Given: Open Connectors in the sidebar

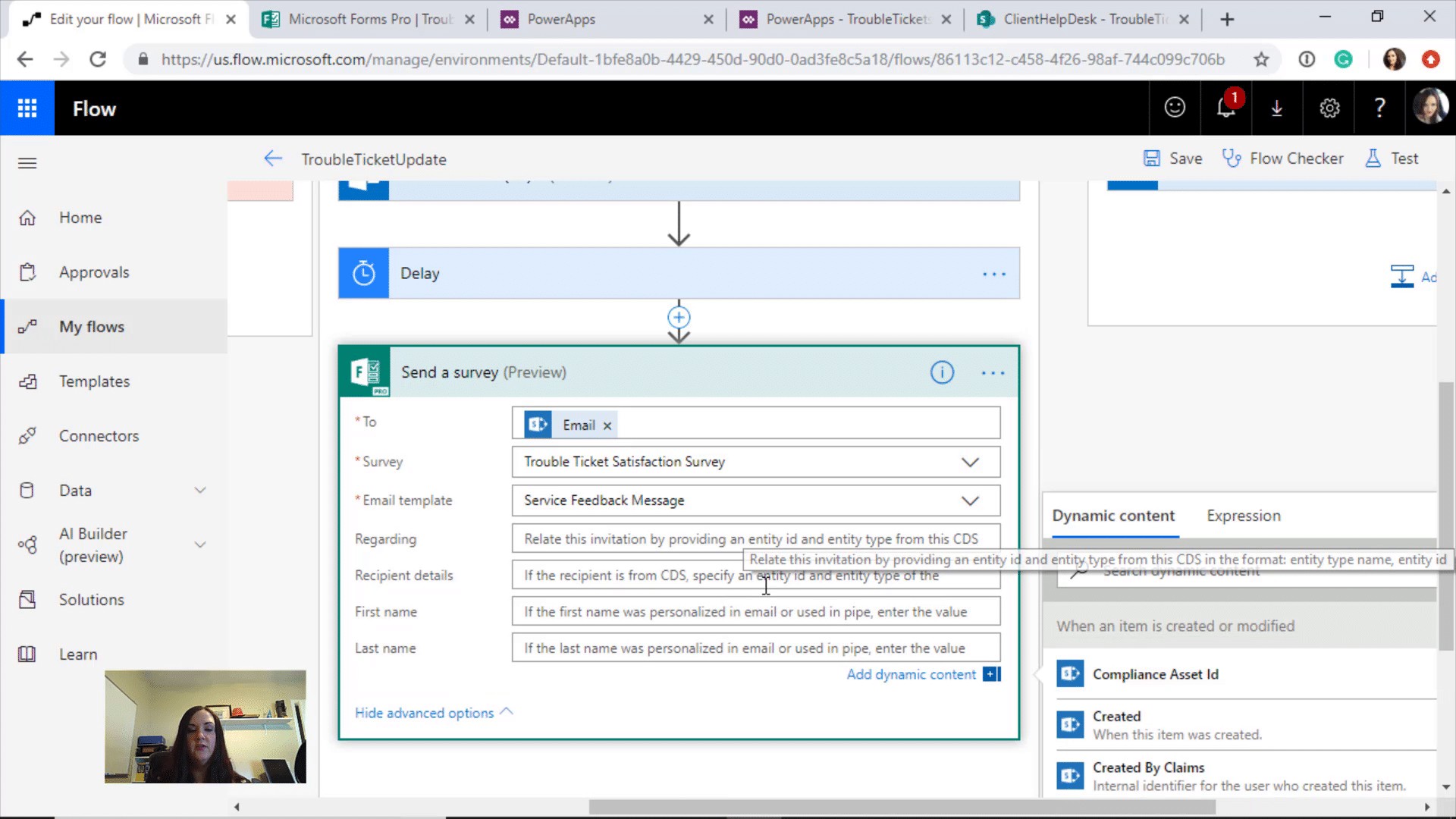Looking at the screenshot, I should (114, 436).
